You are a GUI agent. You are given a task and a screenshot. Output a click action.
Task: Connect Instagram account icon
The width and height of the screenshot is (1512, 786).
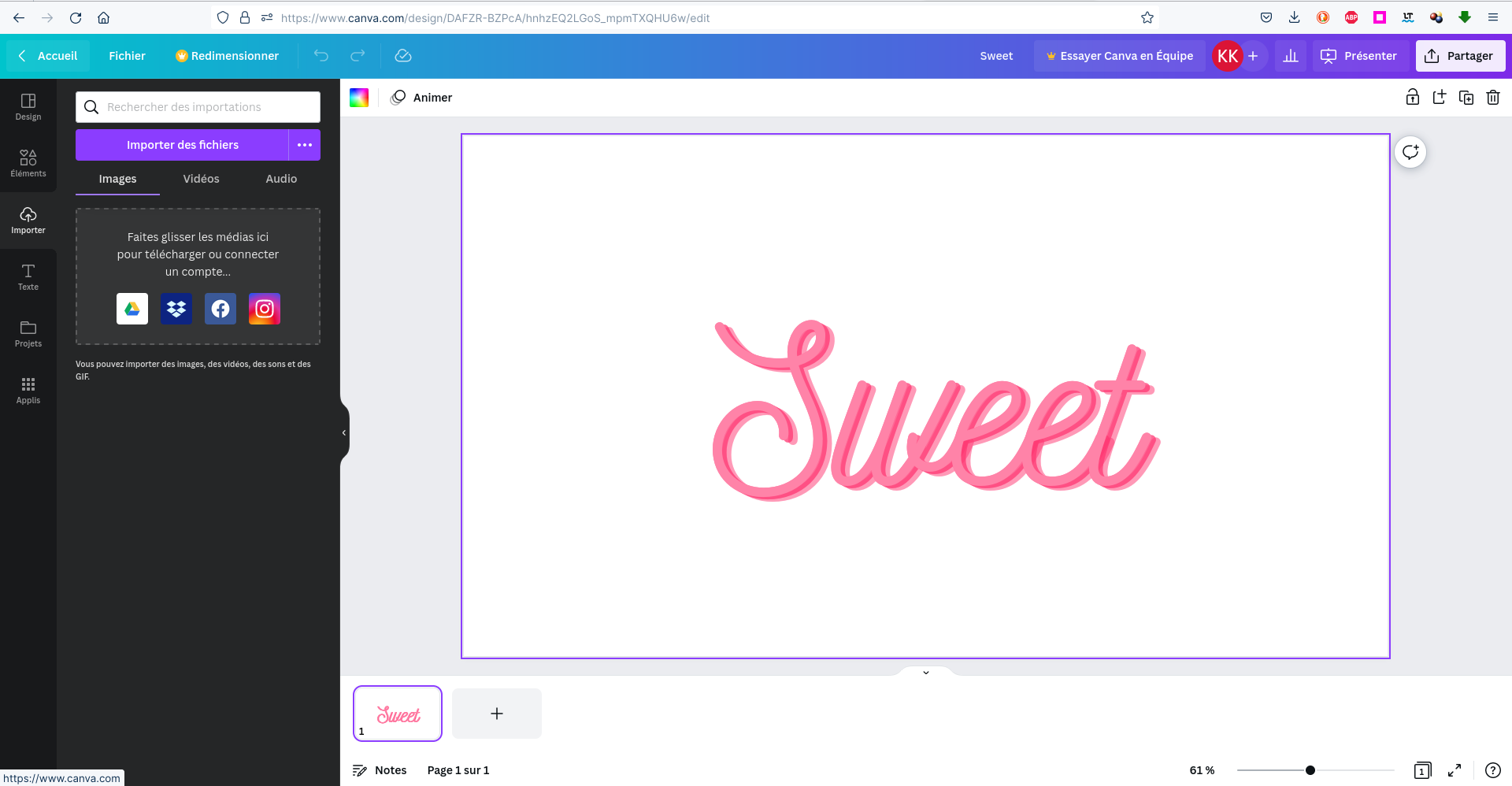click(265, 309)
